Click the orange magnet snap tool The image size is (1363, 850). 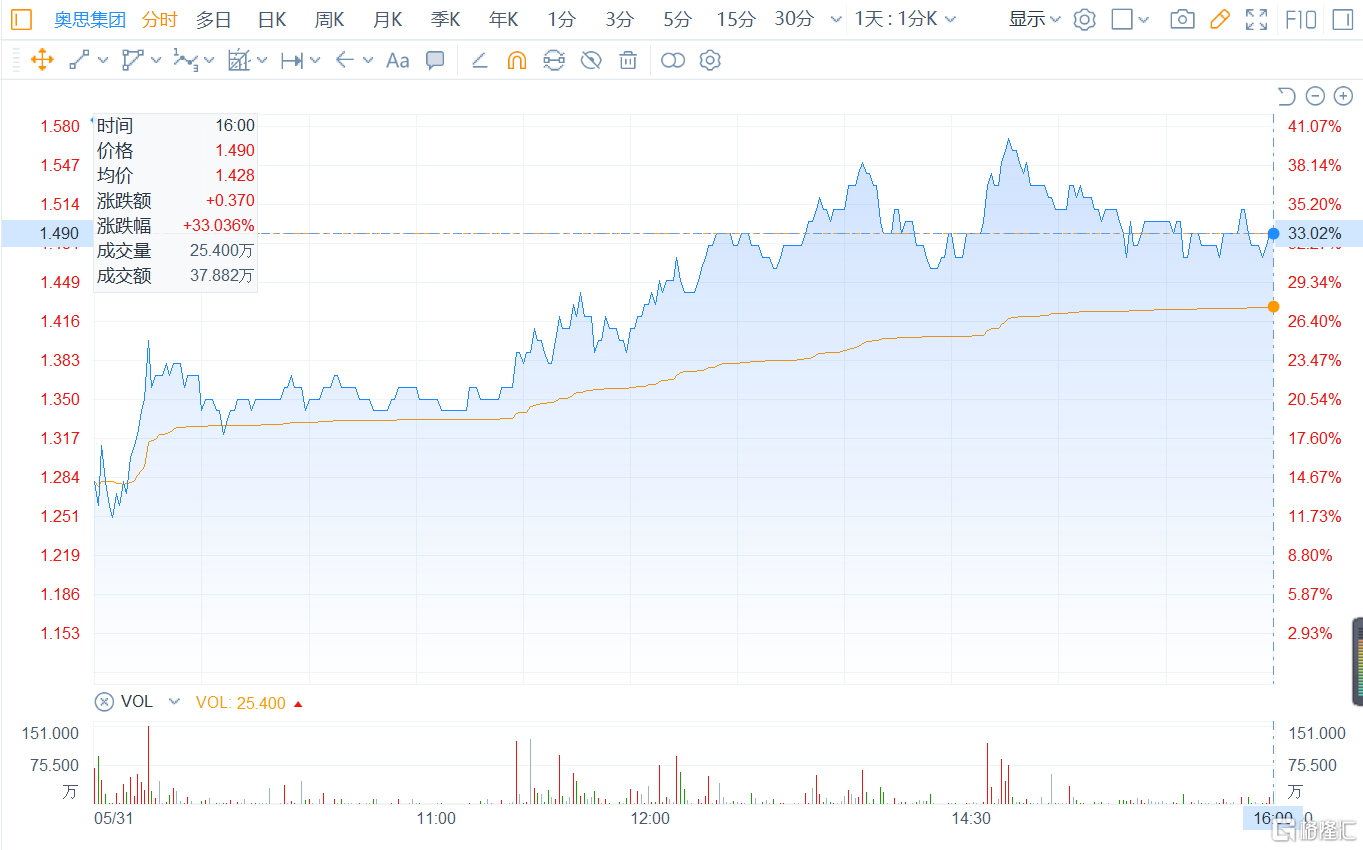[516, 60]
